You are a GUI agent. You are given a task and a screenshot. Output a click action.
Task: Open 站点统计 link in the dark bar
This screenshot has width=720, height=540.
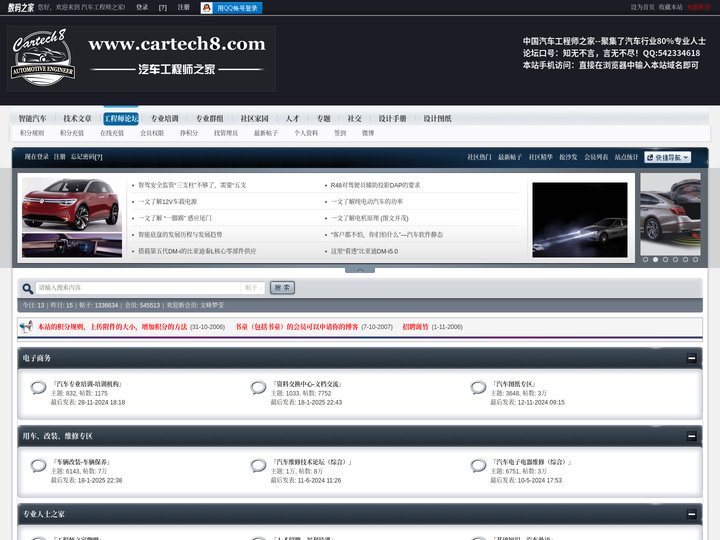pos(626,157)
